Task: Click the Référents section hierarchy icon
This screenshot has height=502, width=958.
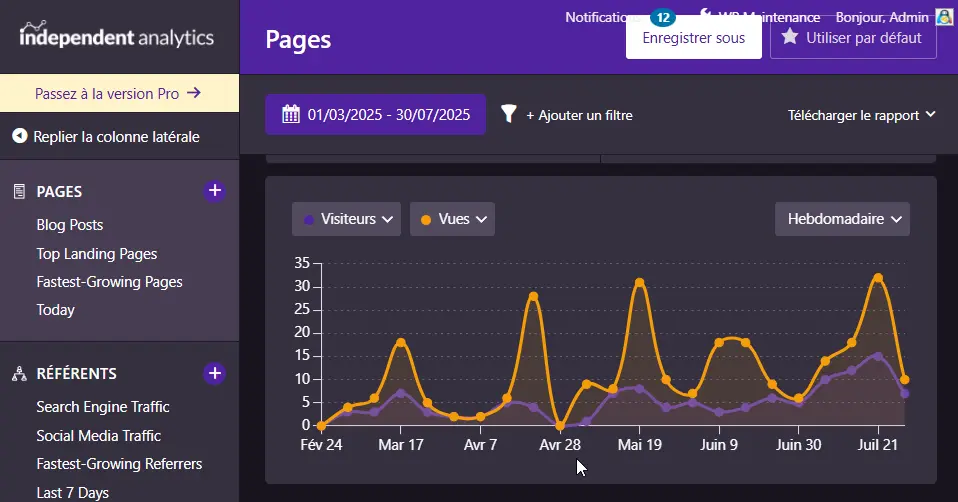Action: coord(20,373)
